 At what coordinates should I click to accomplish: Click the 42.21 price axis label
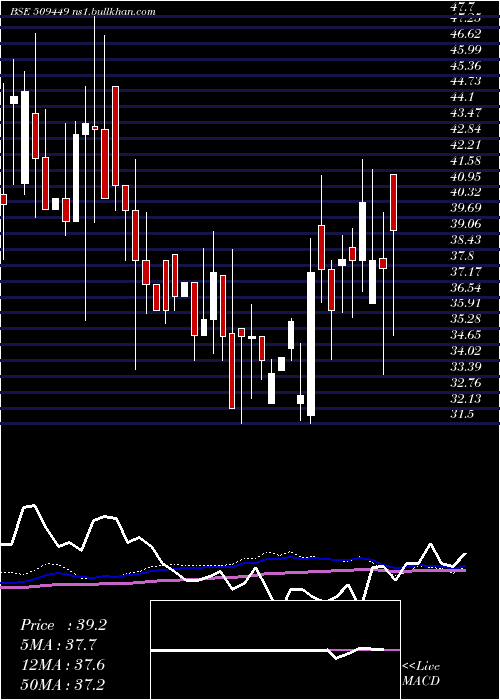466,145
